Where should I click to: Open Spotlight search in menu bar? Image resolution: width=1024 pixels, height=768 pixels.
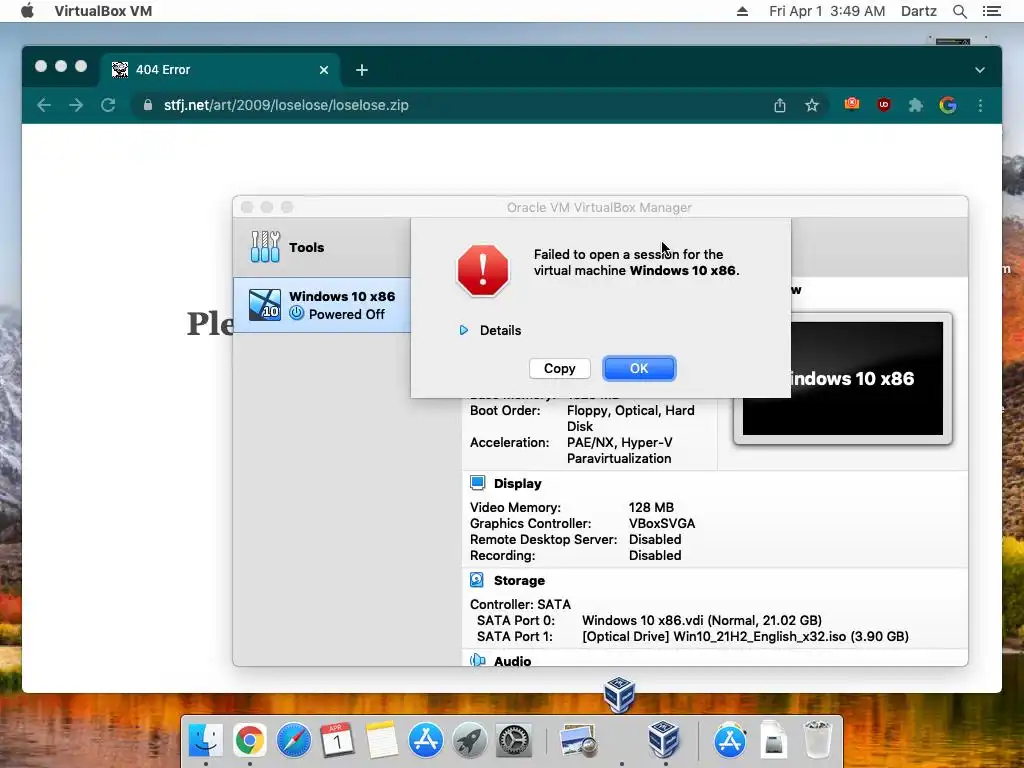[x=959, y=11]
